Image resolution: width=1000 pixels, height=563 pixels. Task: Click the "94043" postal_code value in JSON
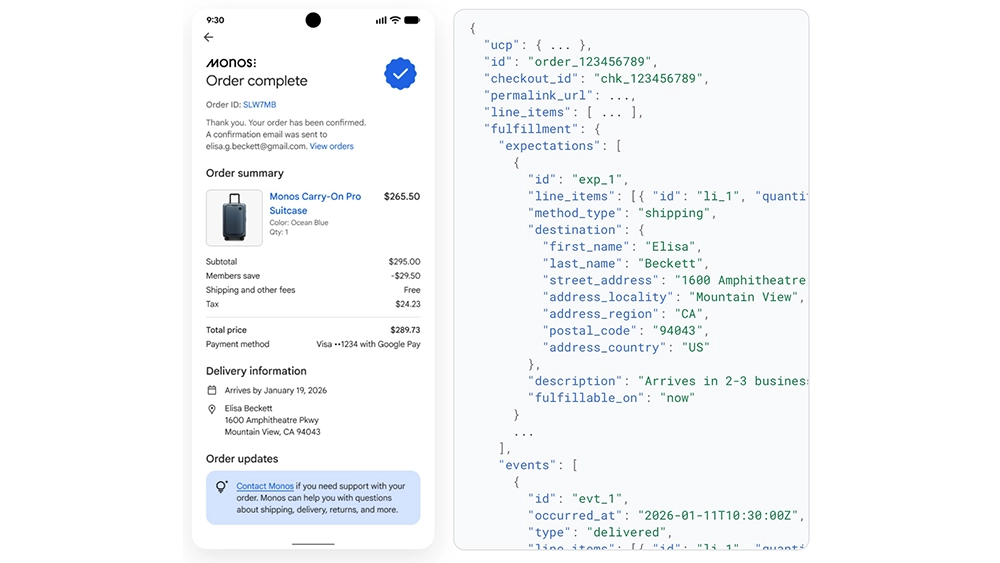tap(677, 331)
